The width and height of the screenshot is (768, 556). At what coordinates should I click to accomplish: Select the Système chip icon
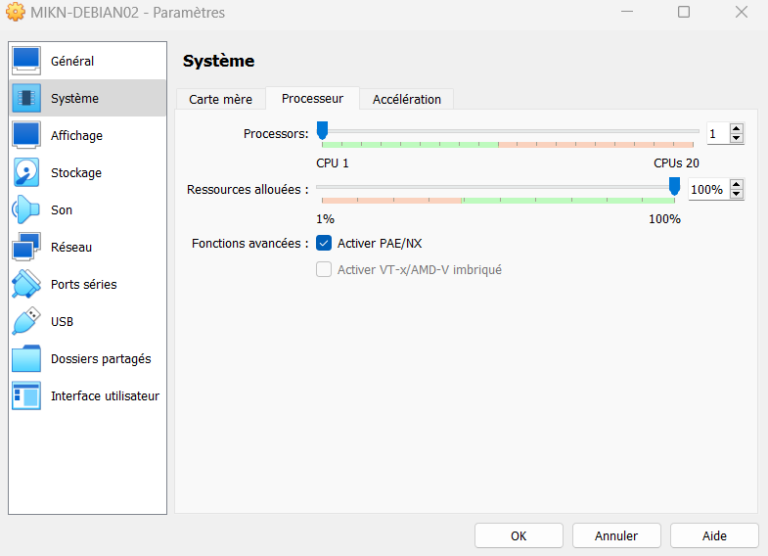(26, 98)
